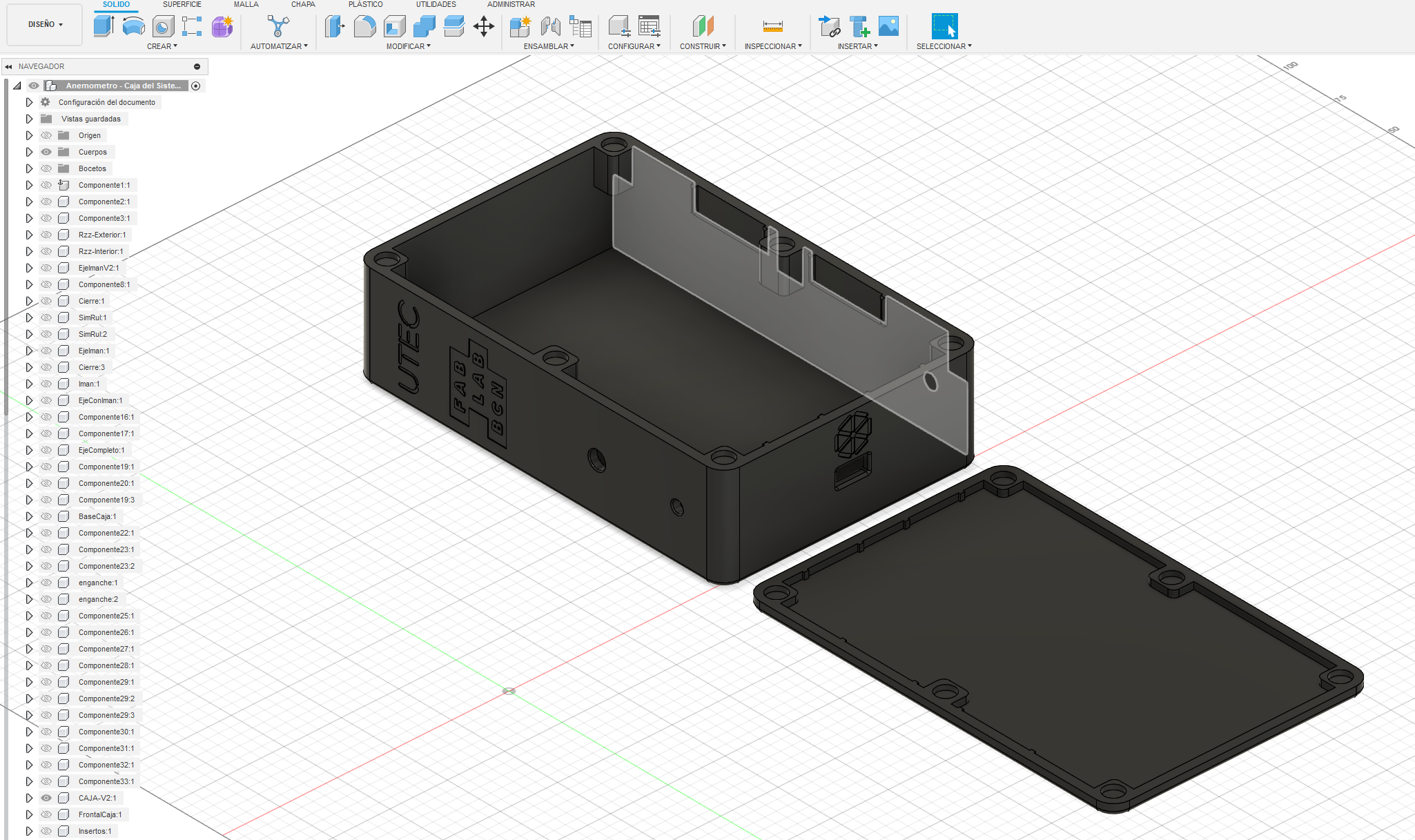Select the Fillet tool icon

click(364, 26)
